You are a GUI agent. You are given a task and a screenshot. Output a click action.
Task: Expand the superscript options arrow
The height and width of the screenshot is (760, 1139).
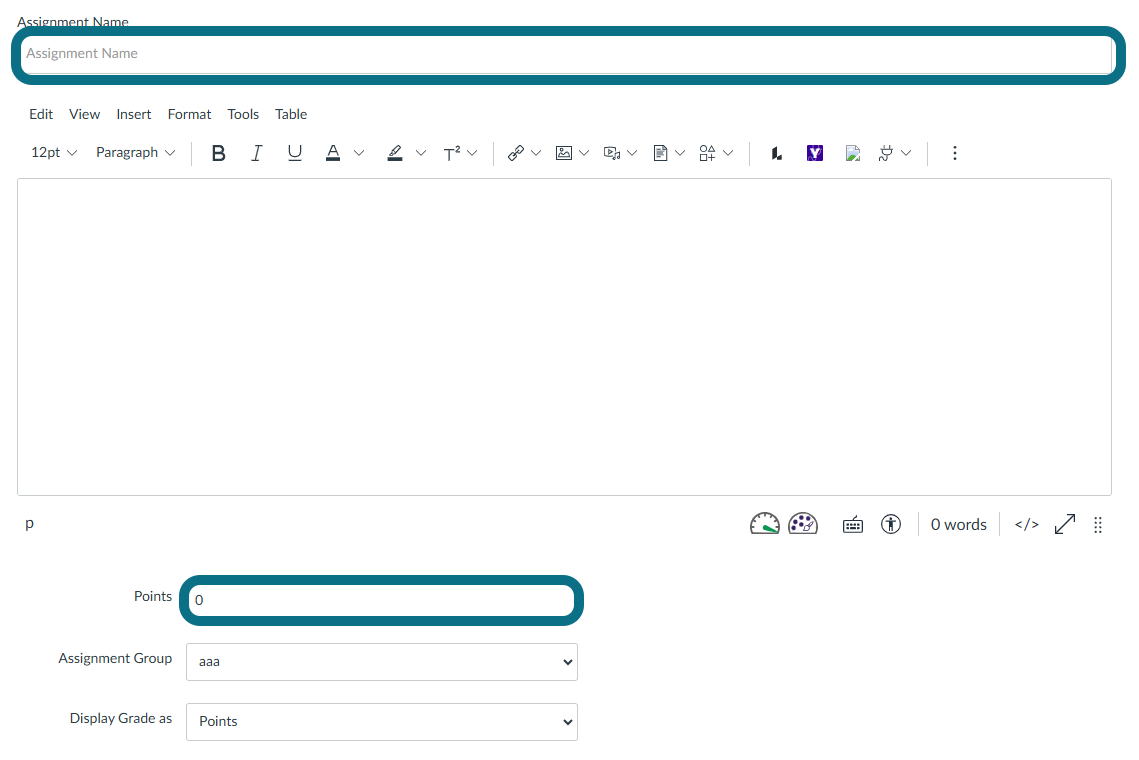472,153
